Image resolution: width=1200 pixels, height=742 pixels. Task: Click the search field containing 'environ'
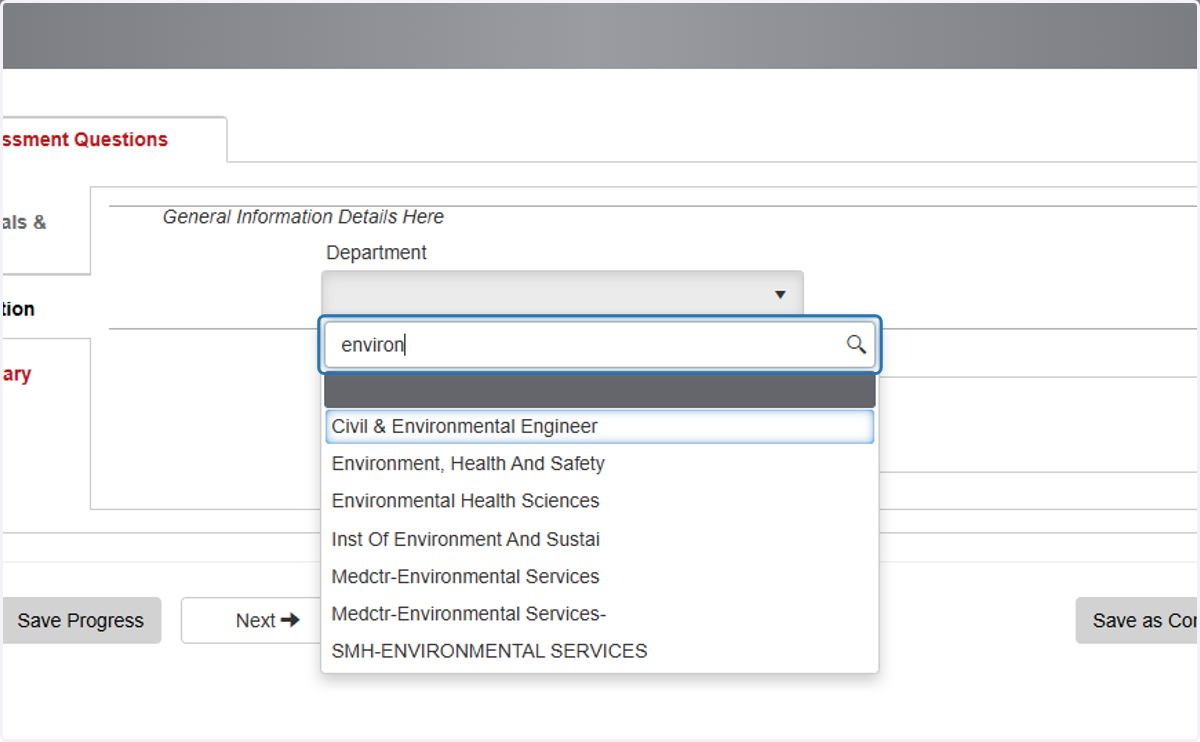(x=600, y=345)
